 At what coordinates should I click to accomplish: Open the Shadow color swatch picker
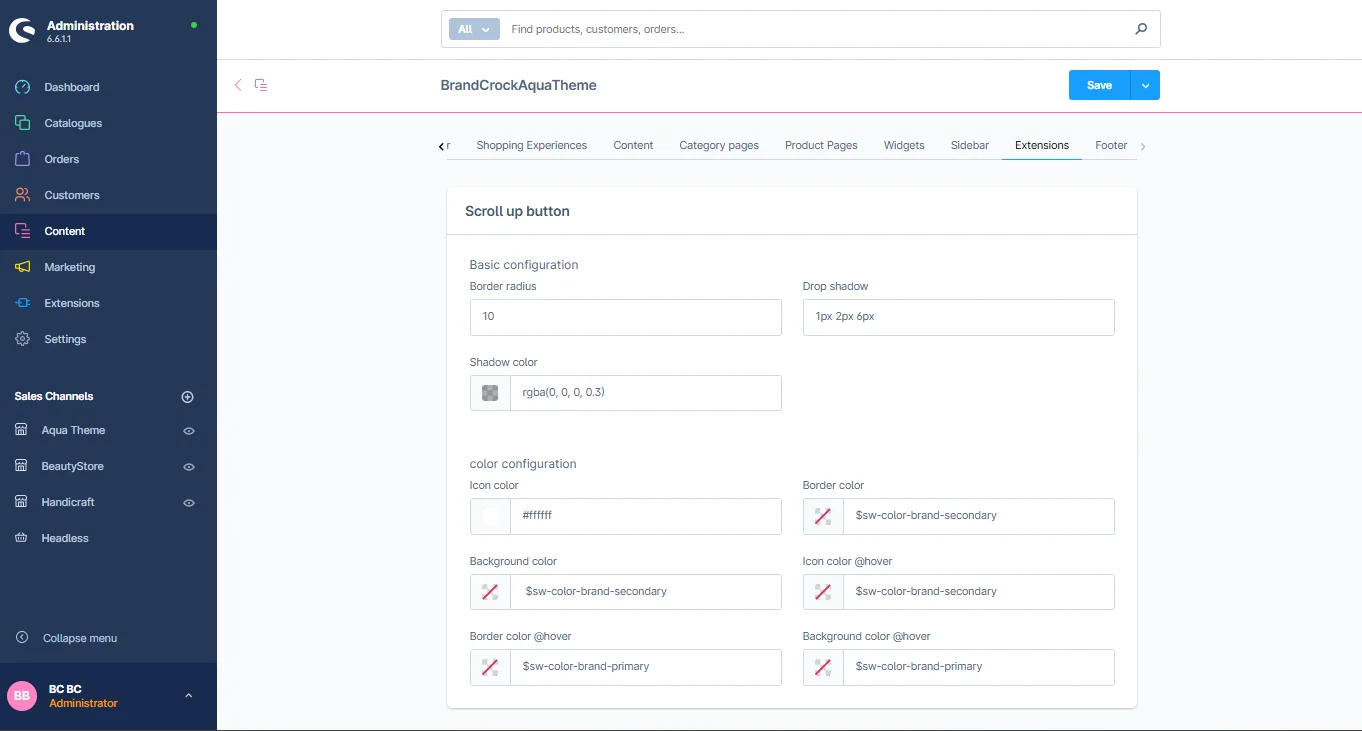490,393
